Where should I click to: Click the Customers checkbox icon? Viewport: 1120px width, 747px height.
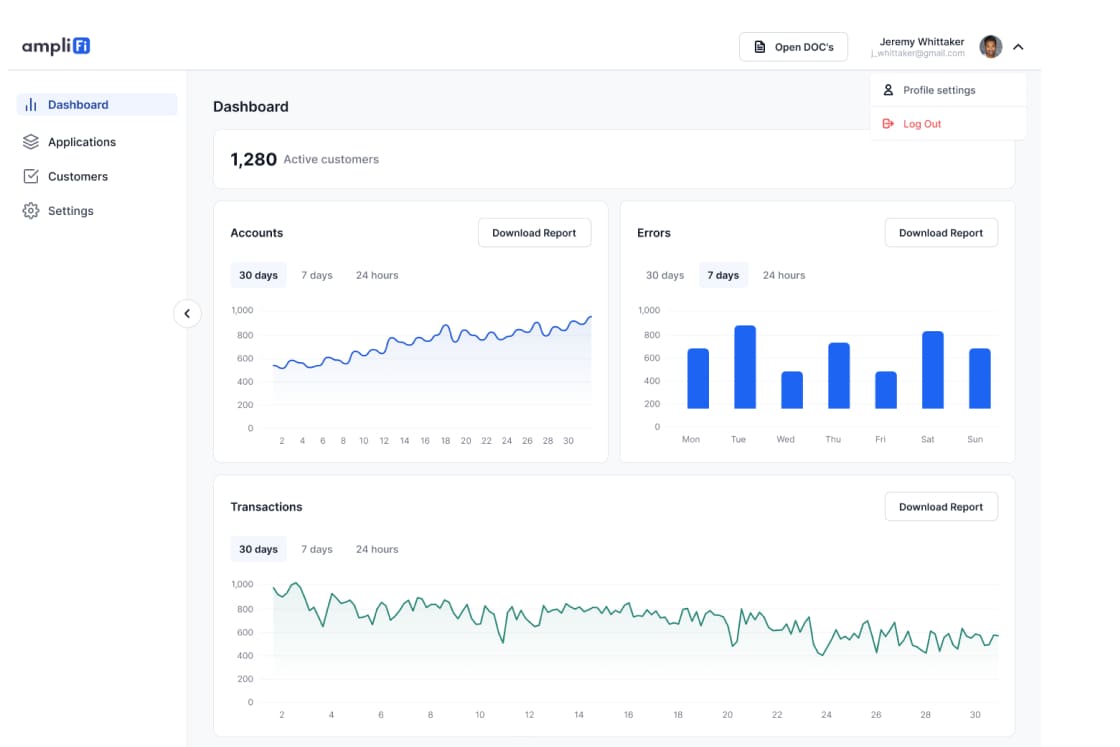pos(31,176)
